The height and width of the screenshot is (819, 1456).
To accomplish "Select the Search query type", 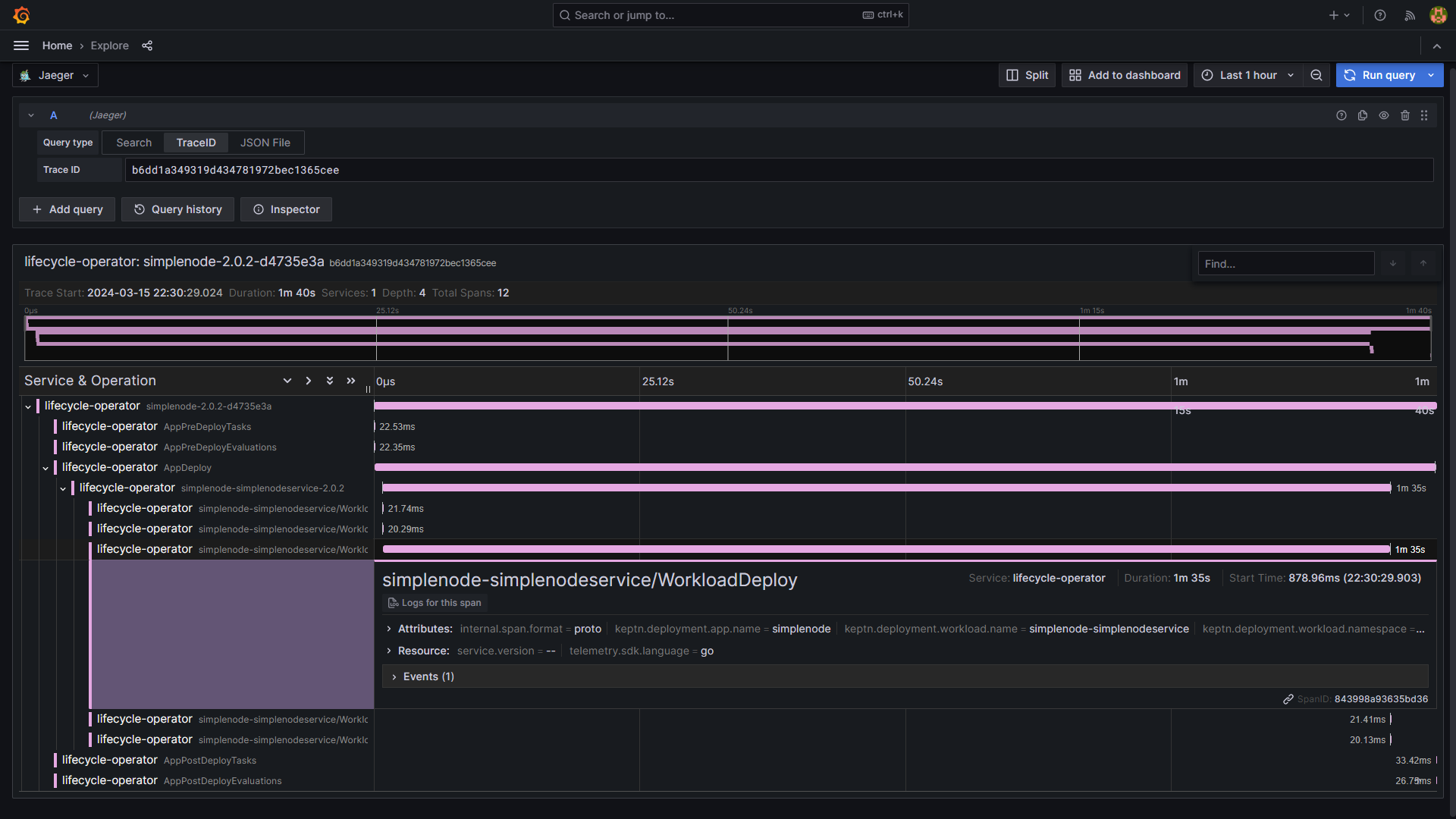I will click(133, 143).
